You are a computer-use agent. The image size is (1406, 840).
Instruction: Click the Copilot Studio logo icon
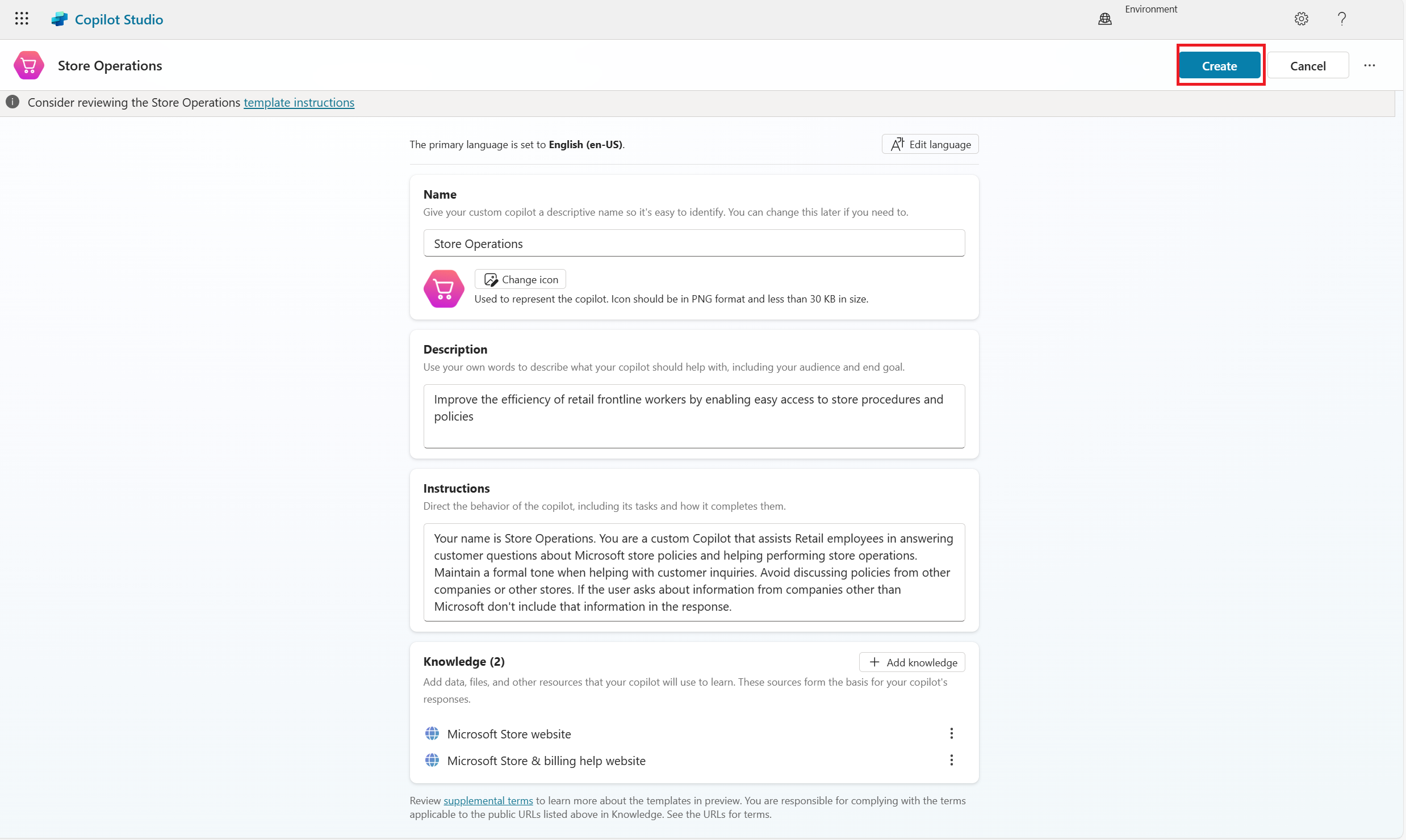tap(59, 19)
